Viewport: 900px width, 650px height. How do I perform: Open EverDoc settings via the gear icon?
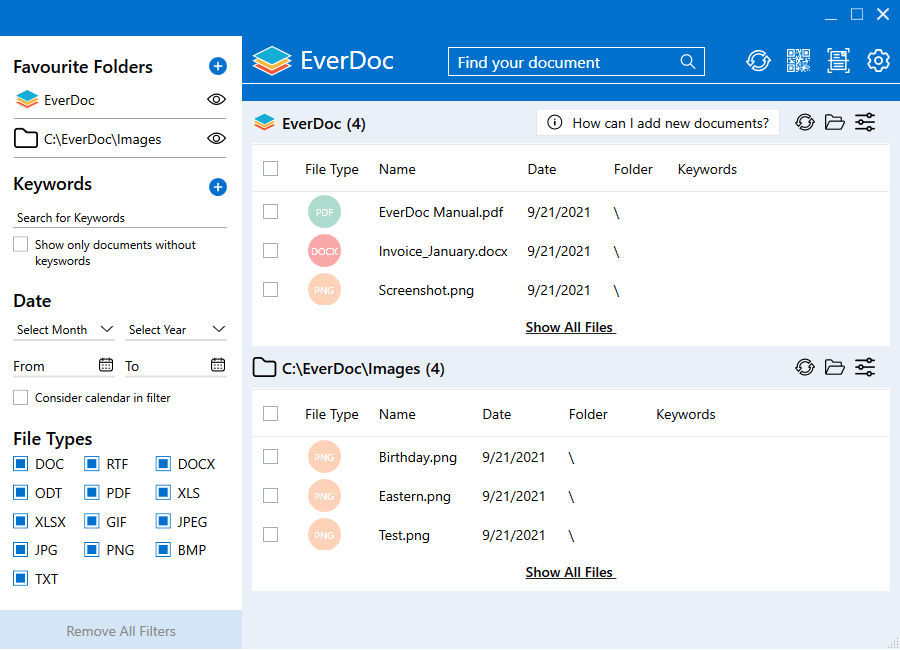click(x=878, y=60)
